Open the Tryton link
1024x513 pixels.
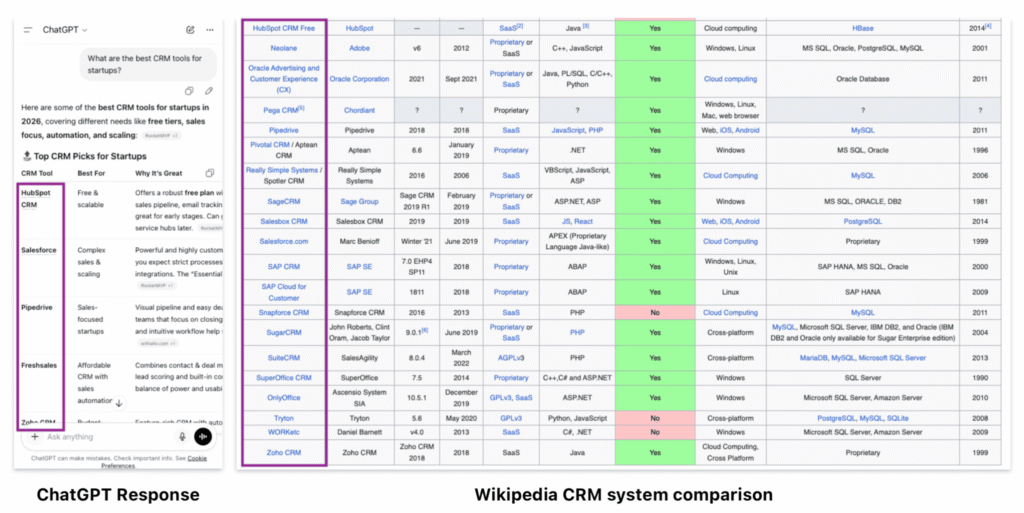pos(283,418)
